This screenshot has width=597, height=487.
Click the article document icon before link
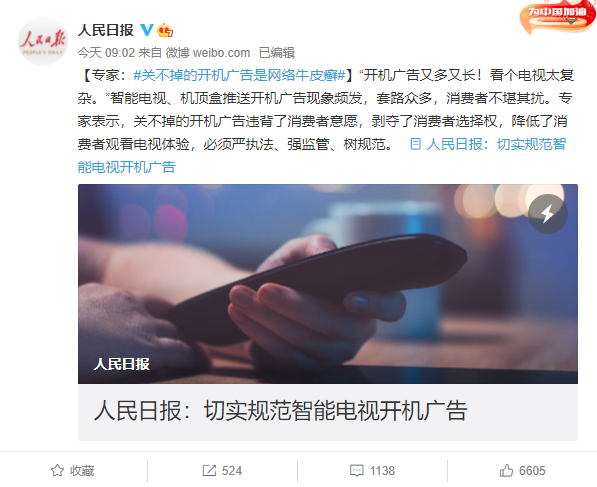point(415,144)
